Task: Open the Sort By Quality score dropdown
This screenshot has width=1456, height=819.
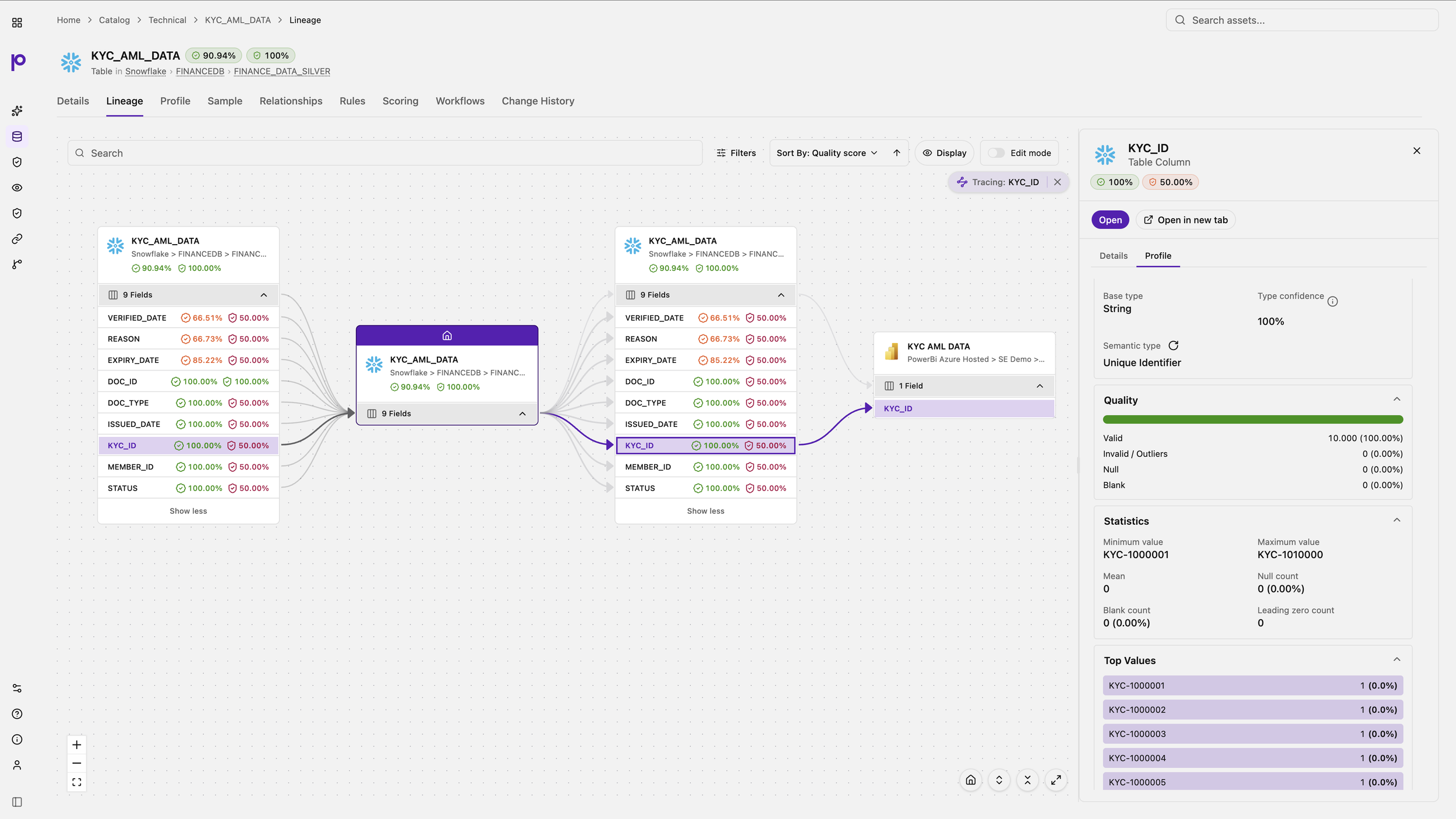Action: (x=827, y=153)
